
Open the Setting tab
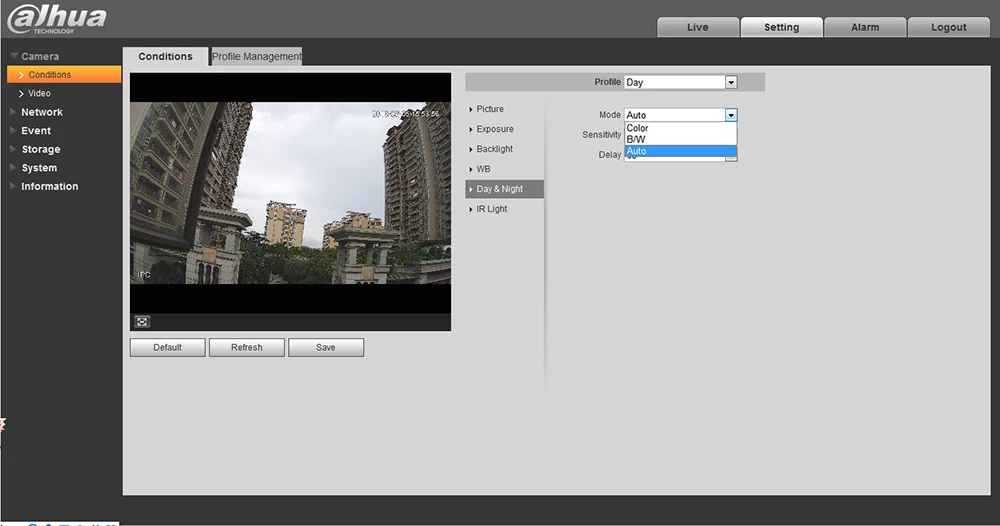pyautogui.click(x=781, y=27)
